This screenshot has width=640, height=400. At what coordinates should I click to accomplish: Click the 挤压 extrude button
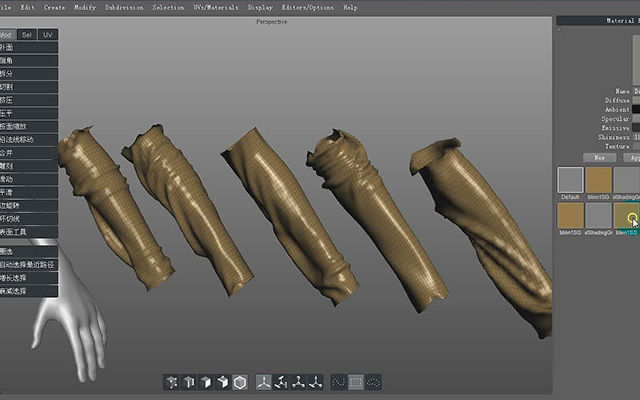[29, 100]
